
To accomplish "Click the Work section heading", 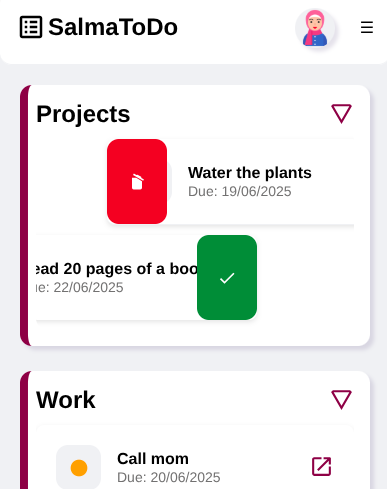I will [x=66, y=400].
